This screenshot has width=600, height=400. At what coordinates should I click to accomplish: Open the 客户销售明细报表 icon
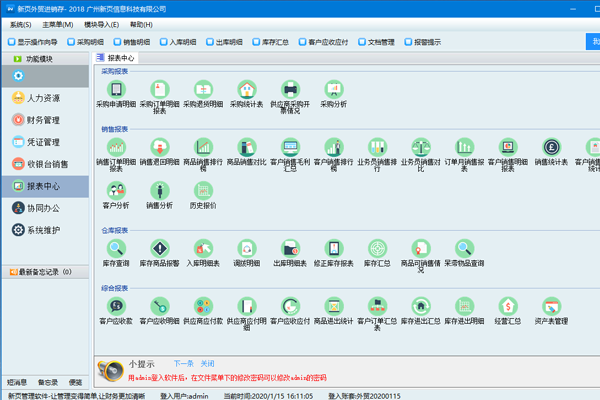[508, 147]
